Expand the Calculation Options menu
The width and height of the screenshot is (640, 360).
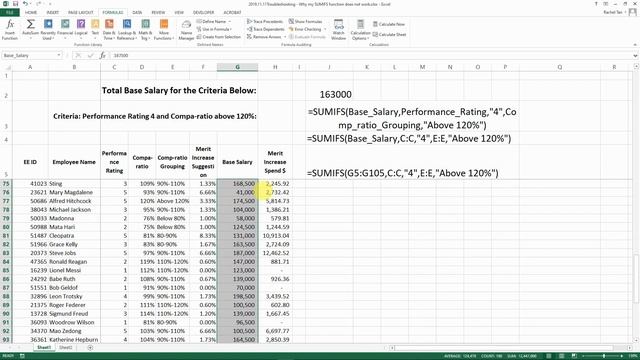point(360,30)
